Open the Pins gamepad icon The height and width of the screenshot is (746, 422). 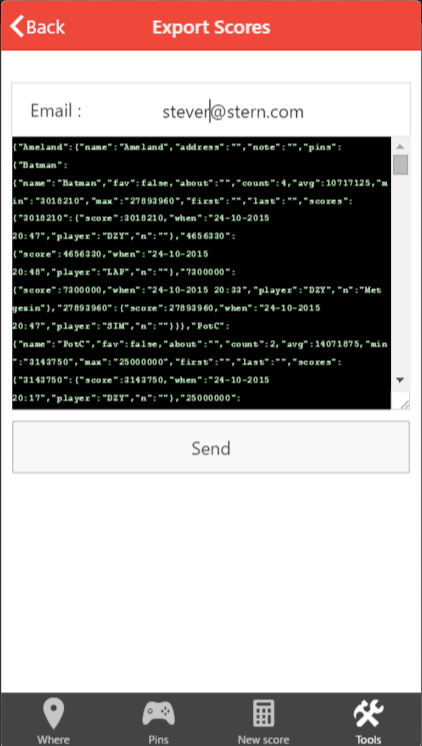[158, 714]
